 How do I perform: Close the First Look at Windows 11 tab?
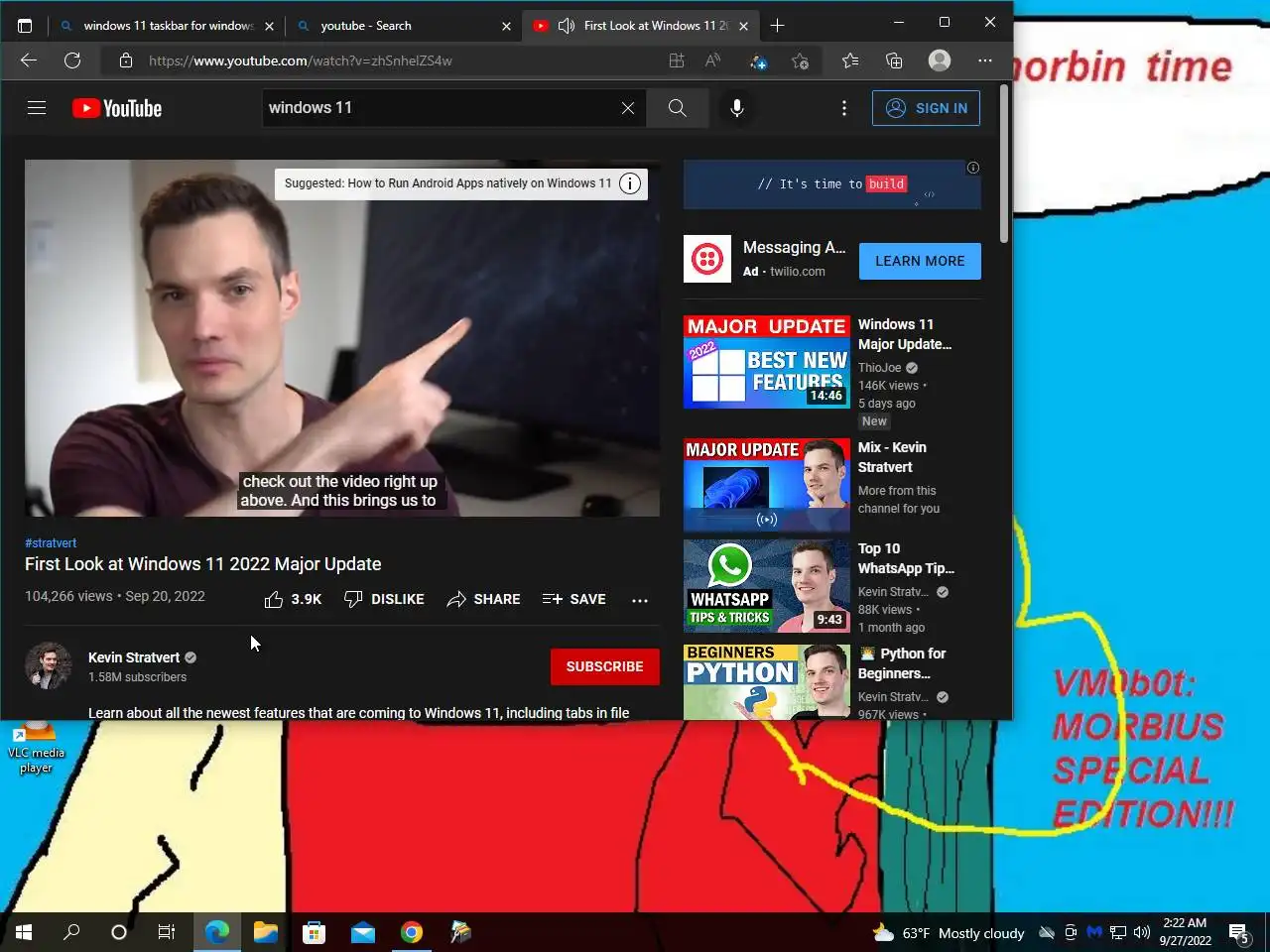pyautogui.click(x=743, y=26)
